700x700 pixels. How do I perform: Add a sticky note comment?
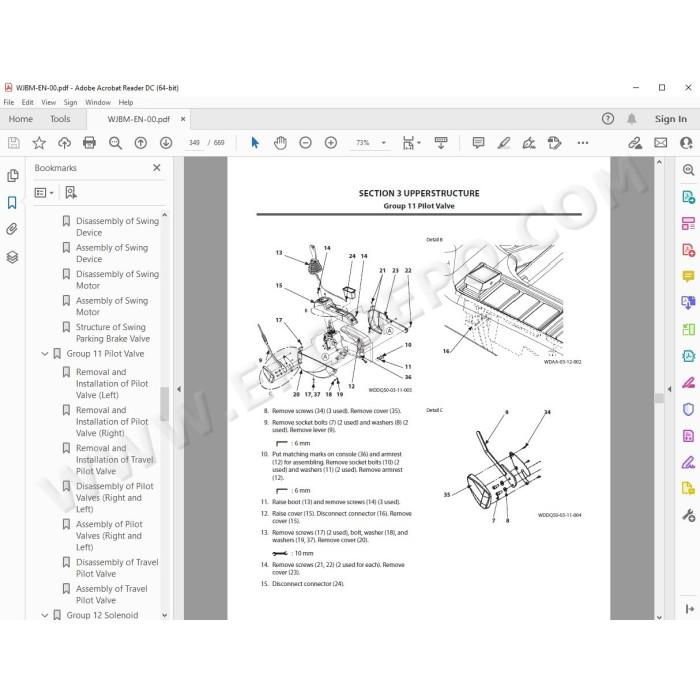click(478, 143)
